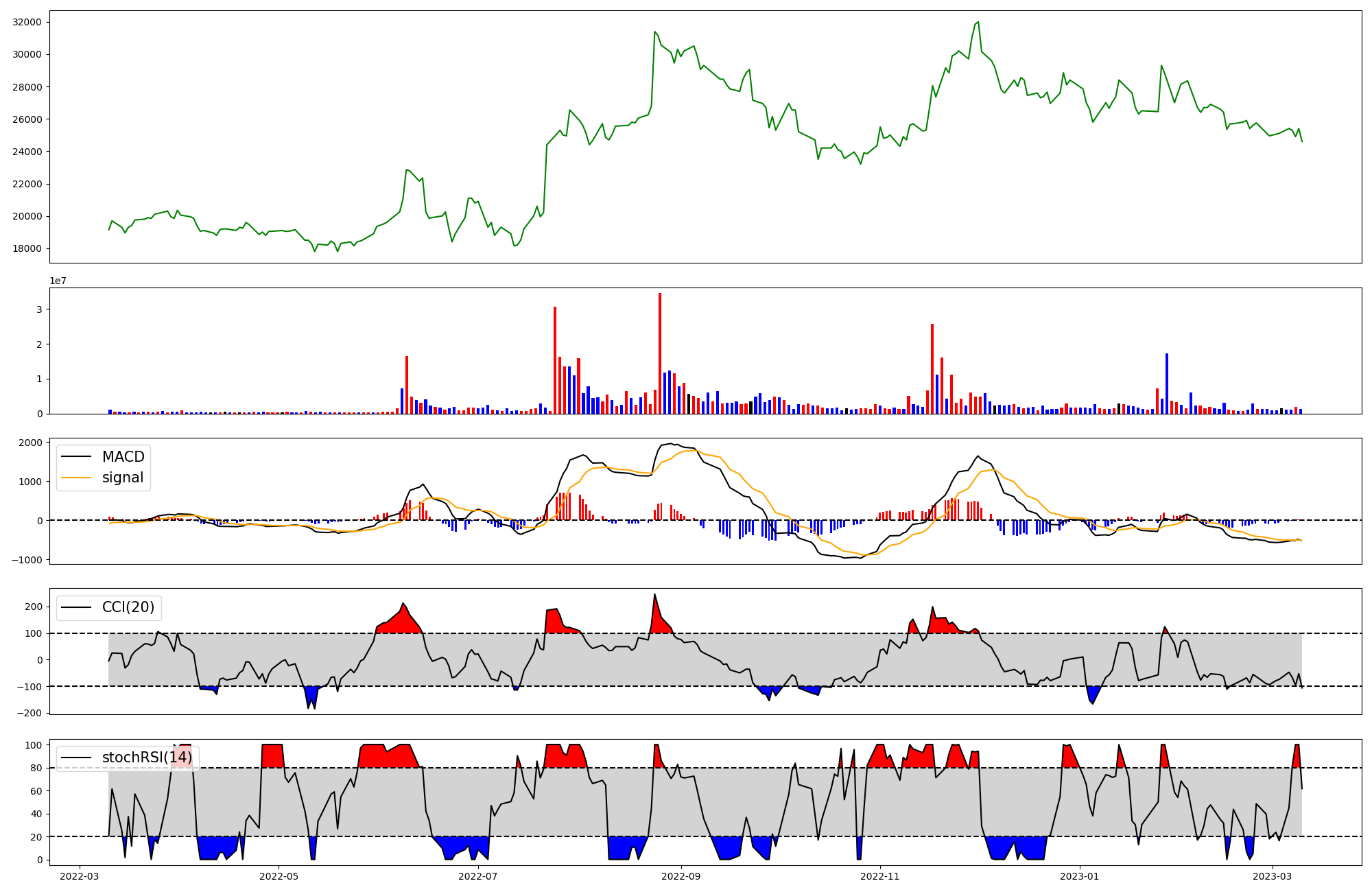Click the CCI(20) legend label
The width and height of the screenshot is (1372, 892).
click(128, 607)
